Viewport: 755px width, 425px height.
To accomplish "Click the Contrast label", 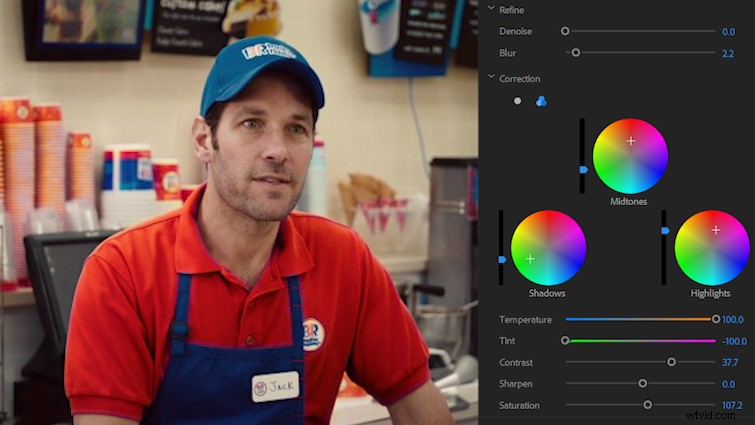I will tap(516, 362).
